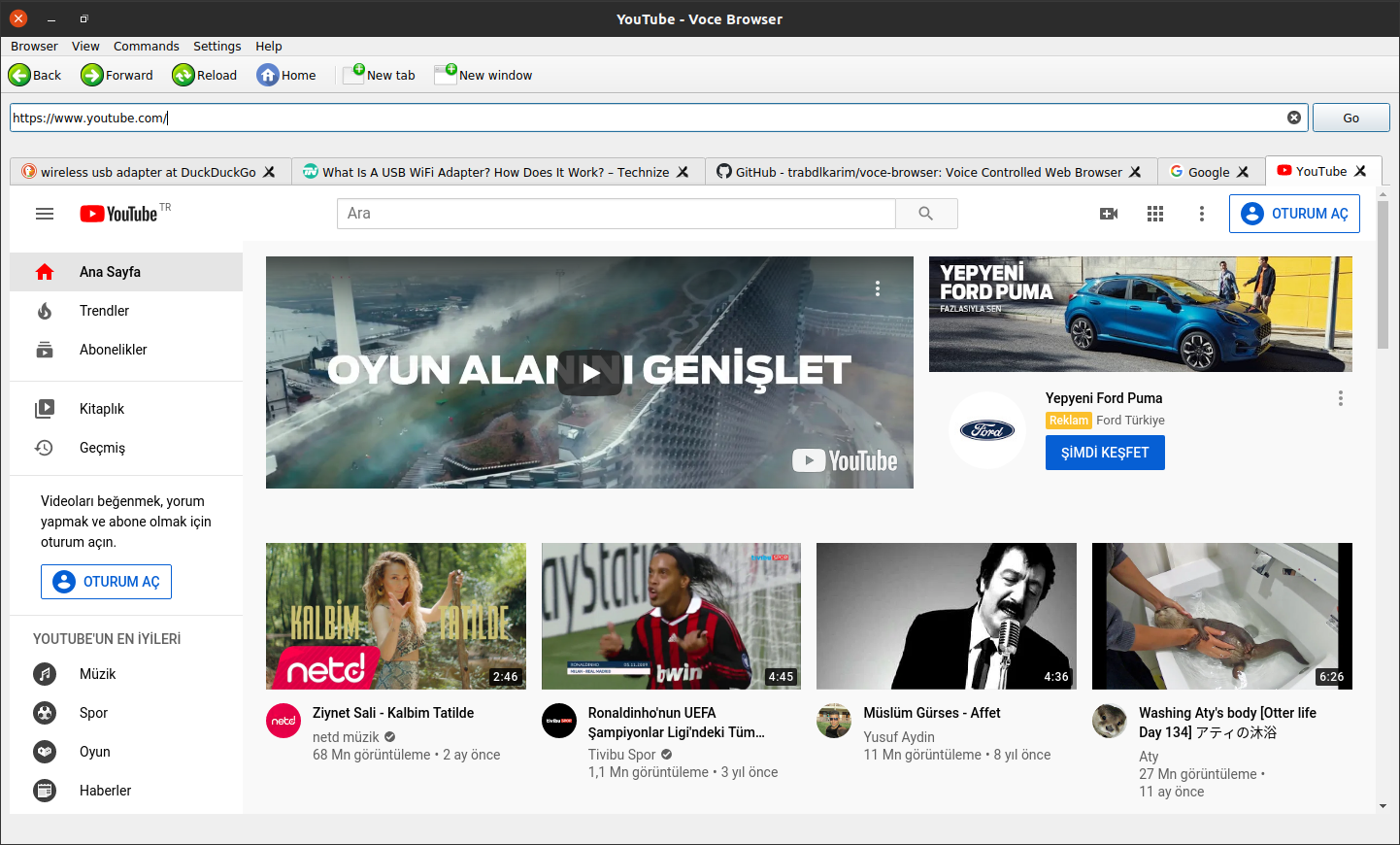Screen dimensions: 1400x845
Task: Close the Google tab
Action: pos(1243,172)
